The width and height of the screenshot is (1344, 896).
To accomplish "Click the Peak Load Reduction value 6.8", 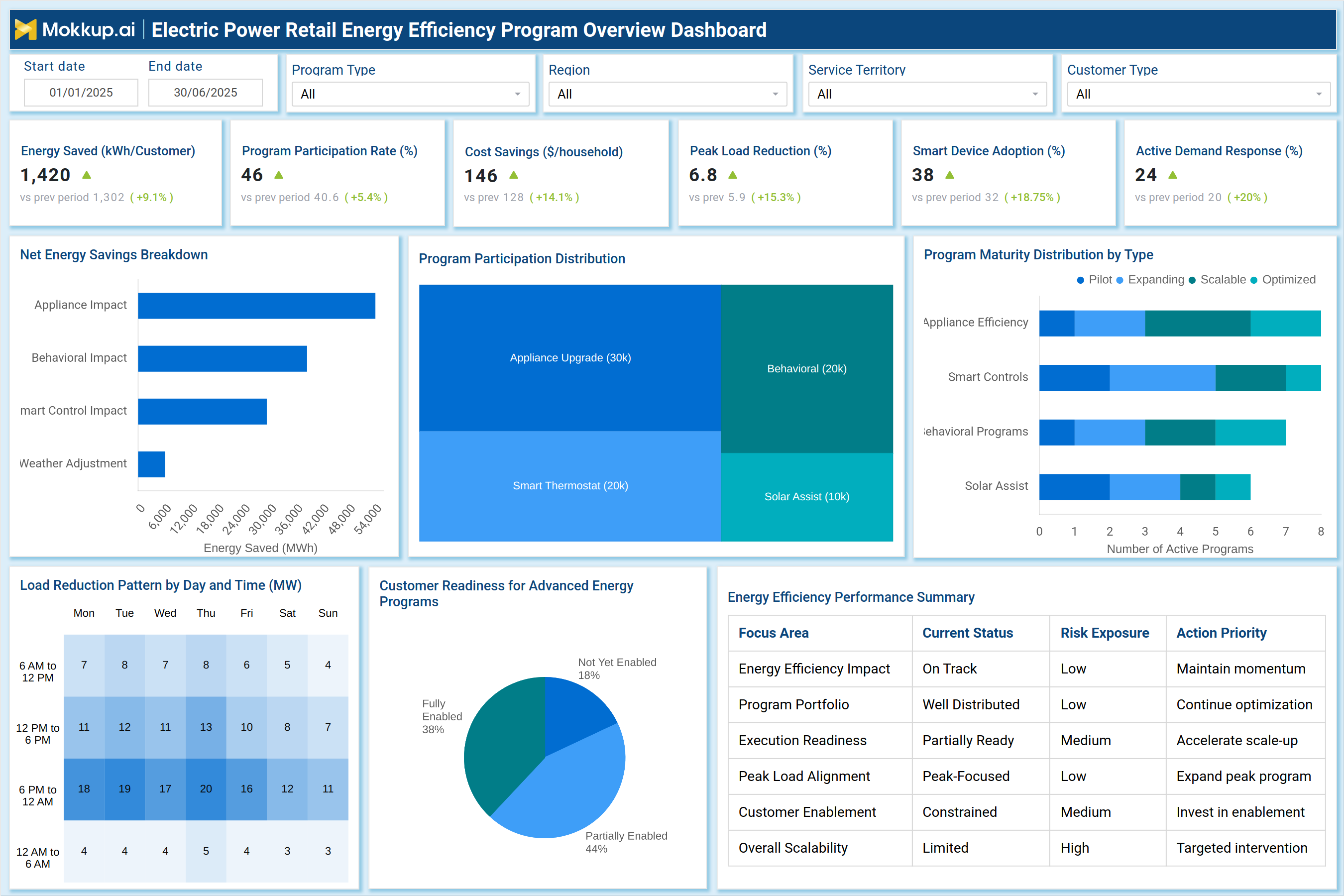I will pos(703,175).
